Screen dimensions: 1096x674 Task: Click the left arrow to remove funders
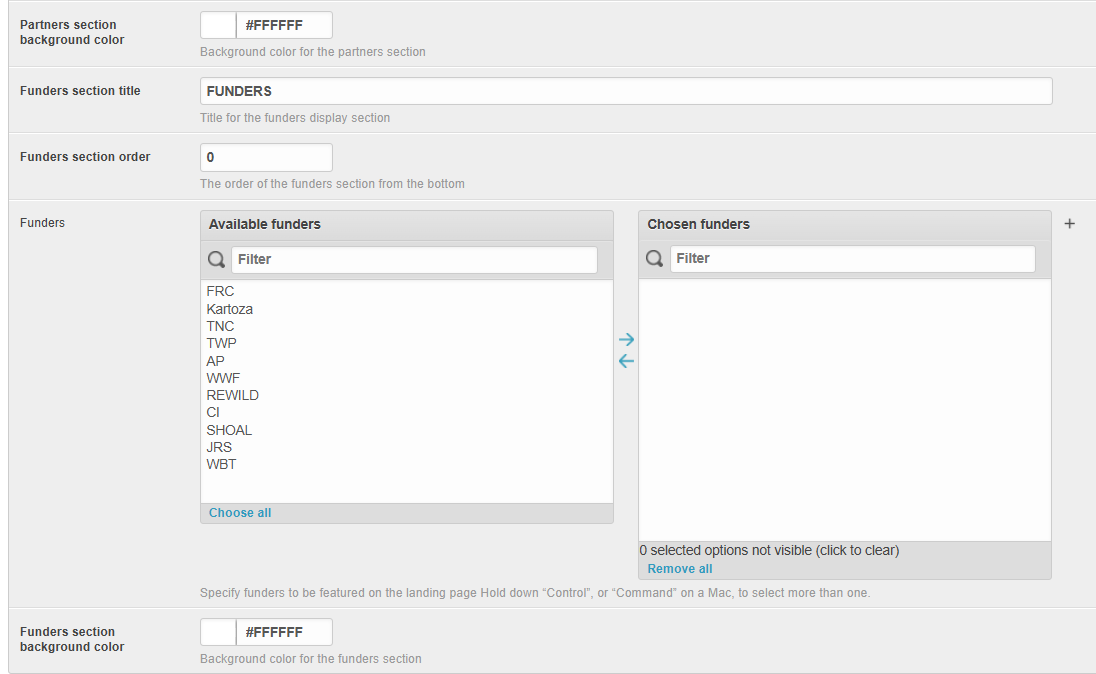click(626, 361)
